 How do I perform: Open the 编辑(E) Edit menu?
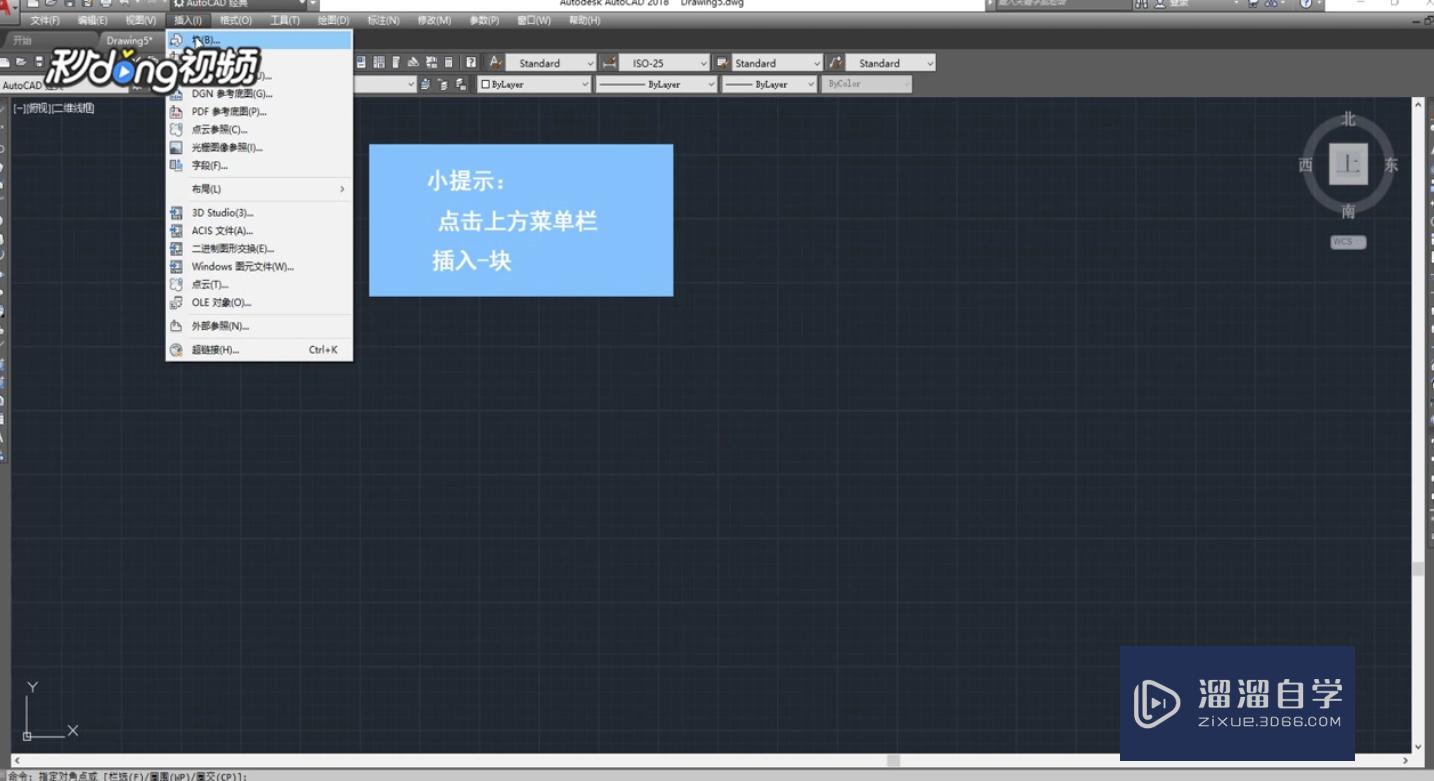point(92,20)
